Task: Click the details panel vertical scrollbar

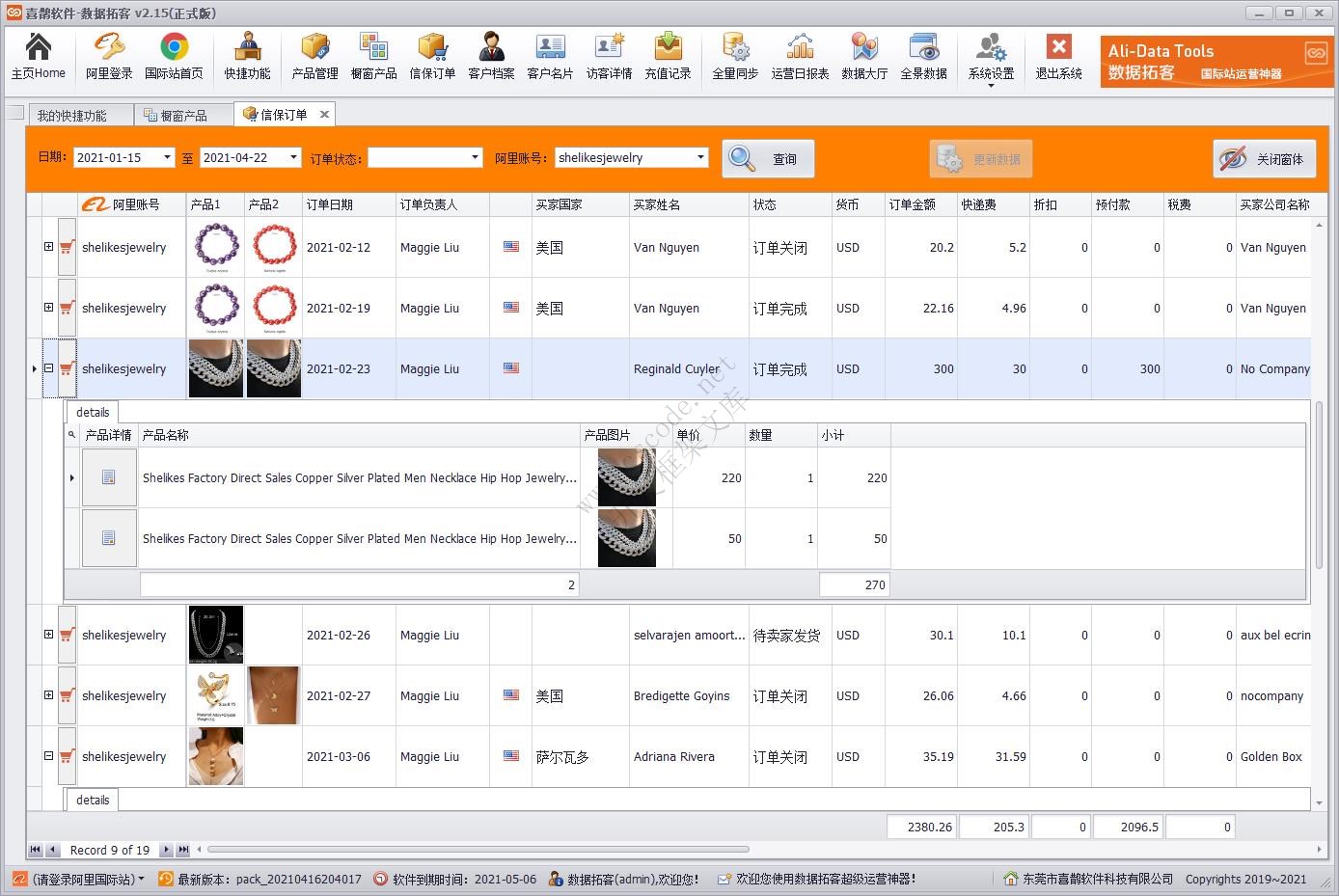Action: tap(1319, 486)
